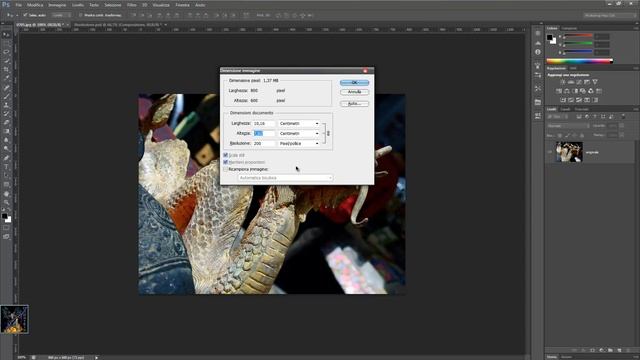Pick a color from the spectrum ramp
640x360 pixels.
click(580, 61)
